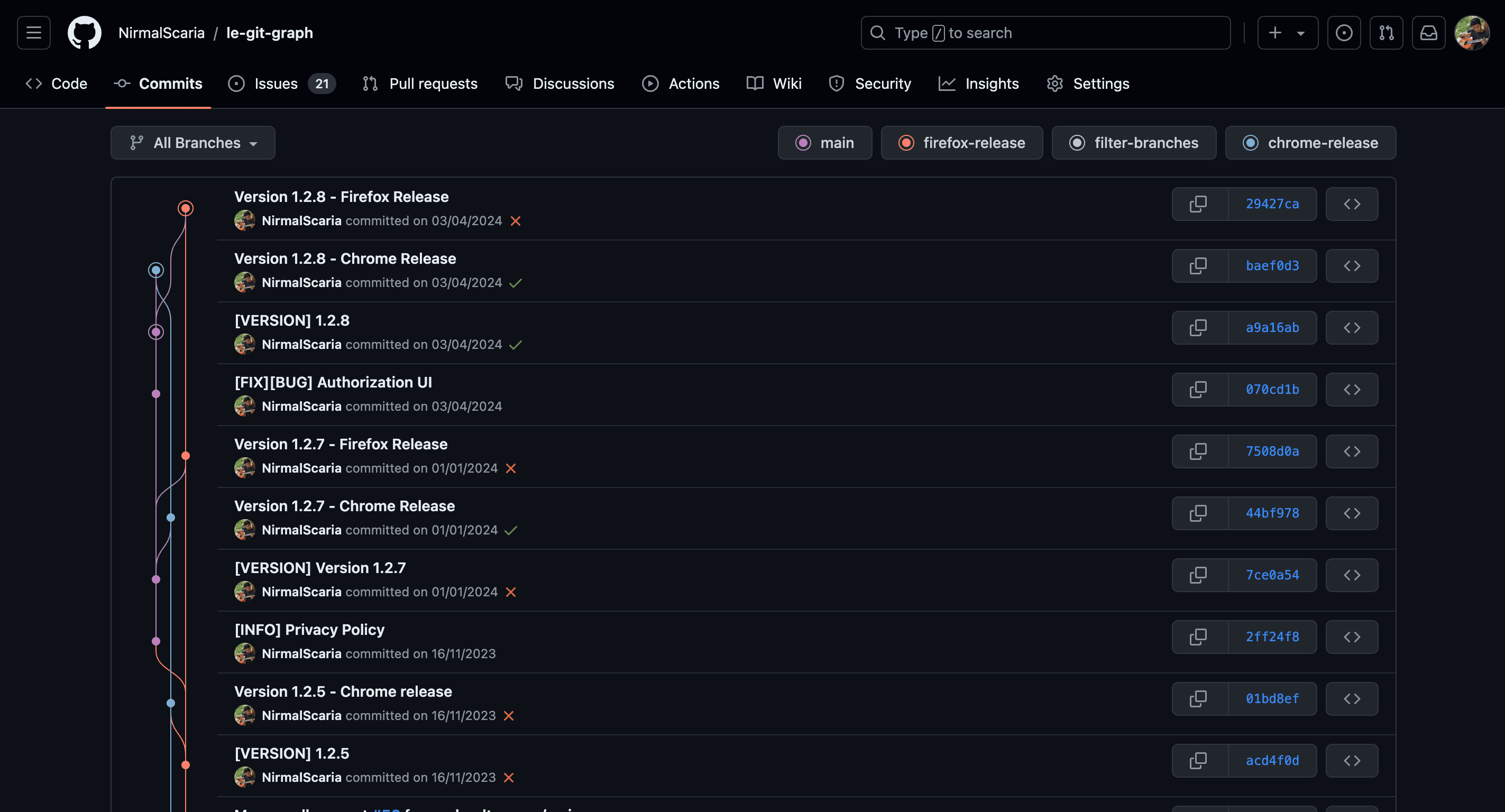
Task: Copy commit hash 29427ca
Action: tap(1198, 204)
